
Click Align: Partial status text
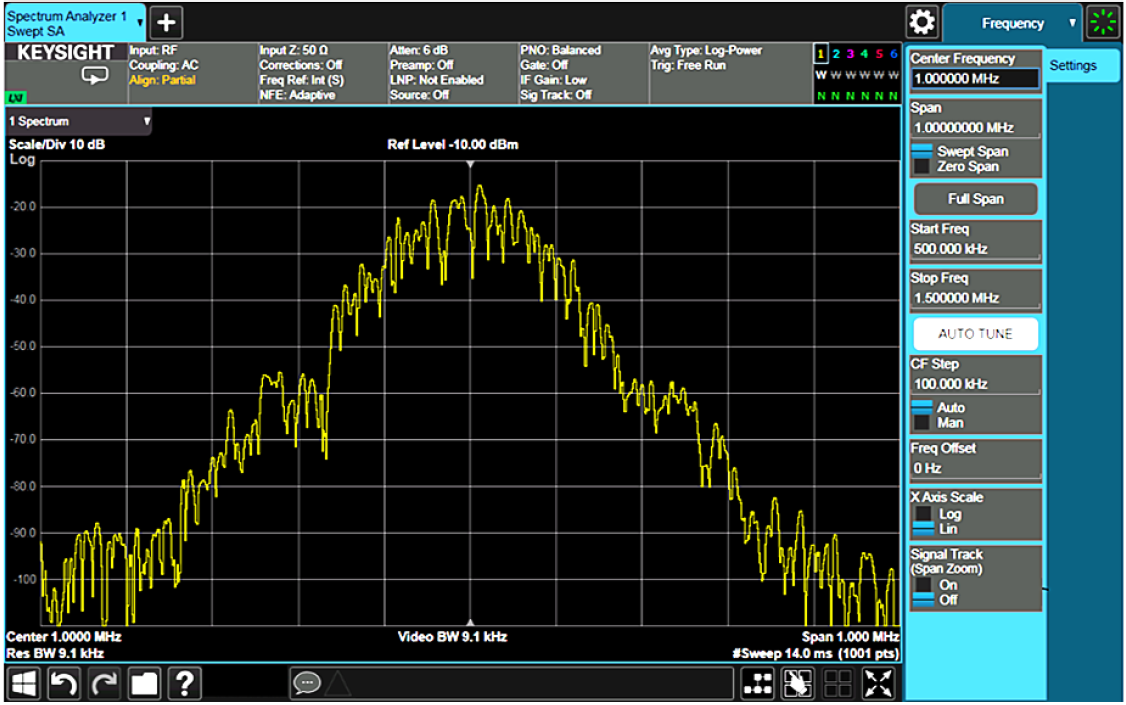point(162,80)
